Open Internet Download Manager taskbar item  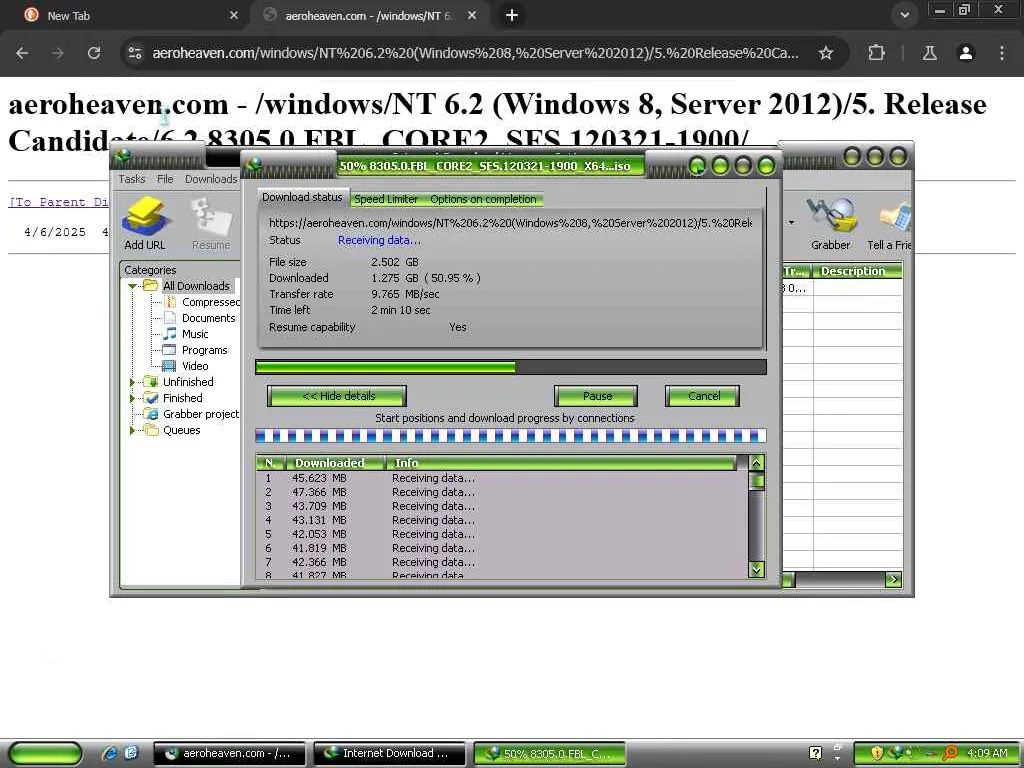389,753
